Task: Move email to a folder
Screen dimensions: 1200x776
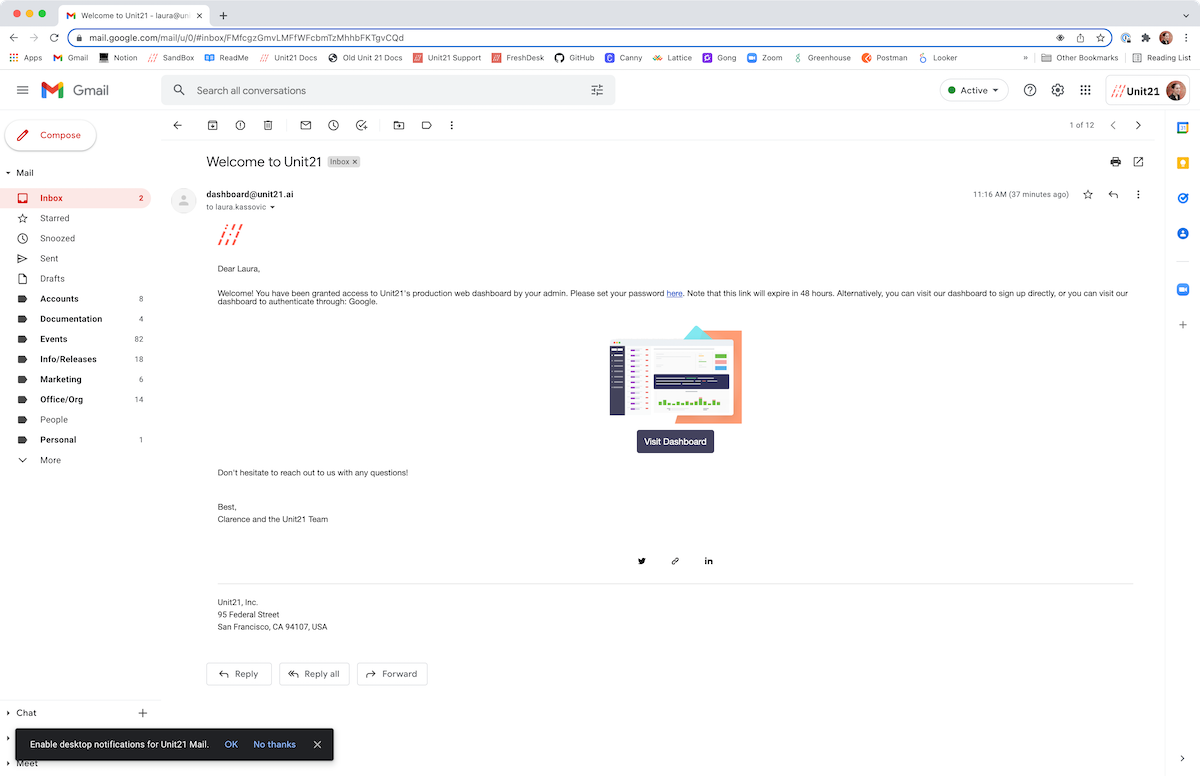Action: tap(399, 125)
